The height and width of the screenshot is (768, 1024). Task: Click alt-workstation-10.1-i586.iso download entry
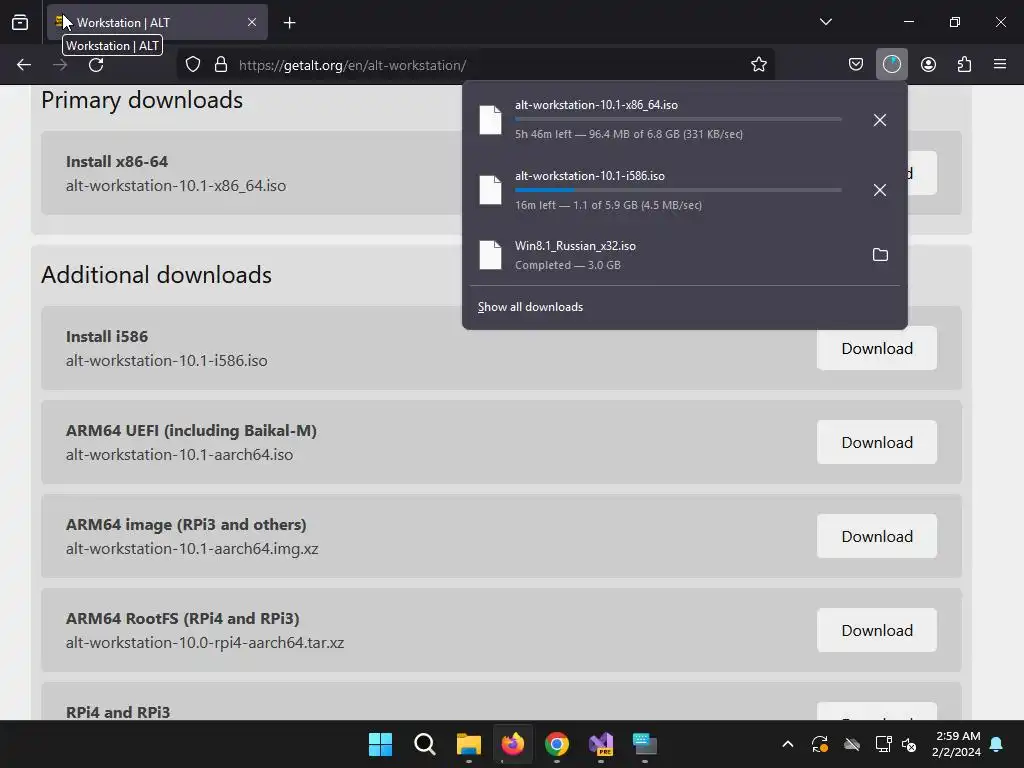point(662,190)
